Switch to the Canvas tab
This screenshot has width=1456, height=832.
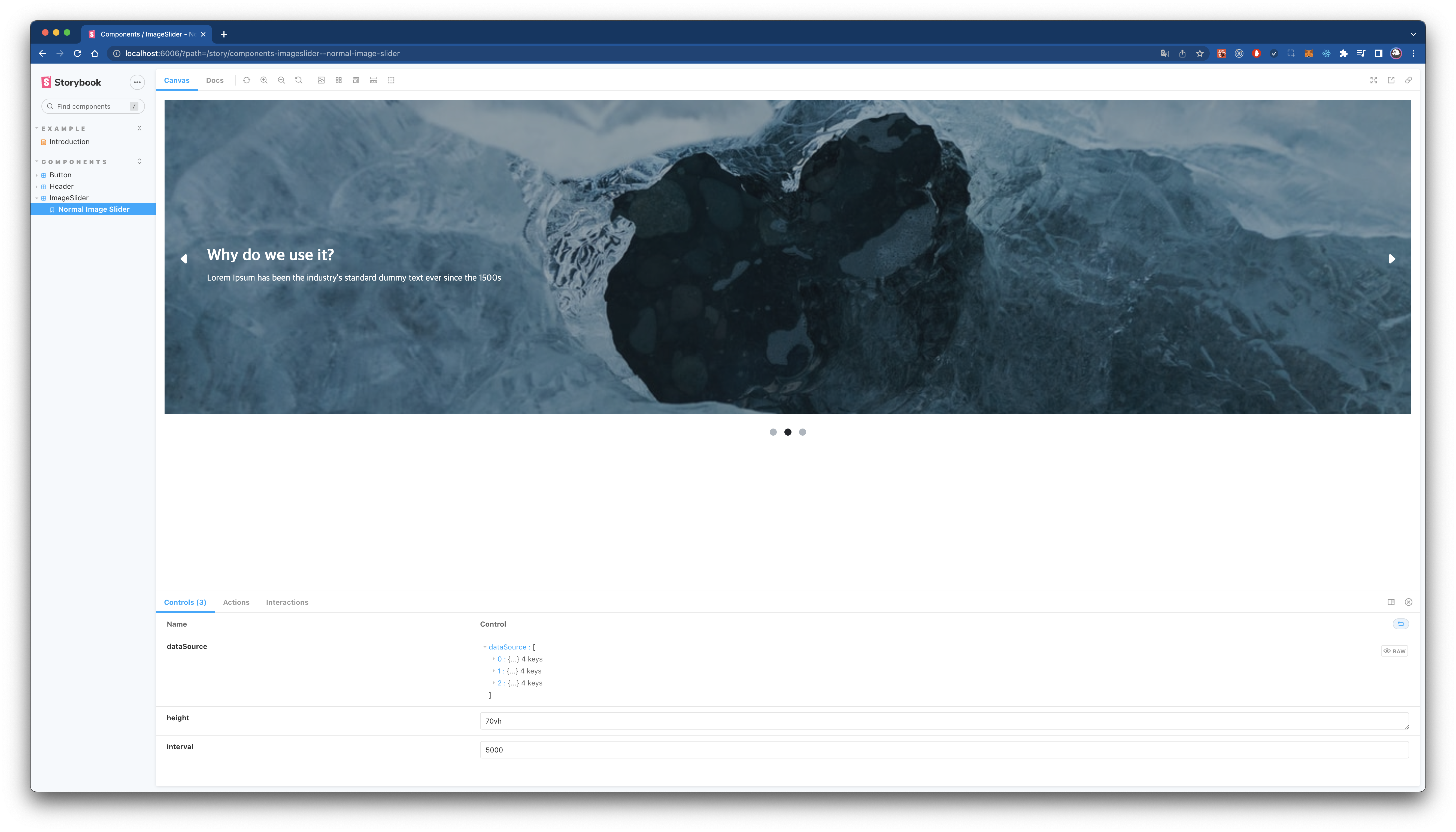[x=177, y=81]
